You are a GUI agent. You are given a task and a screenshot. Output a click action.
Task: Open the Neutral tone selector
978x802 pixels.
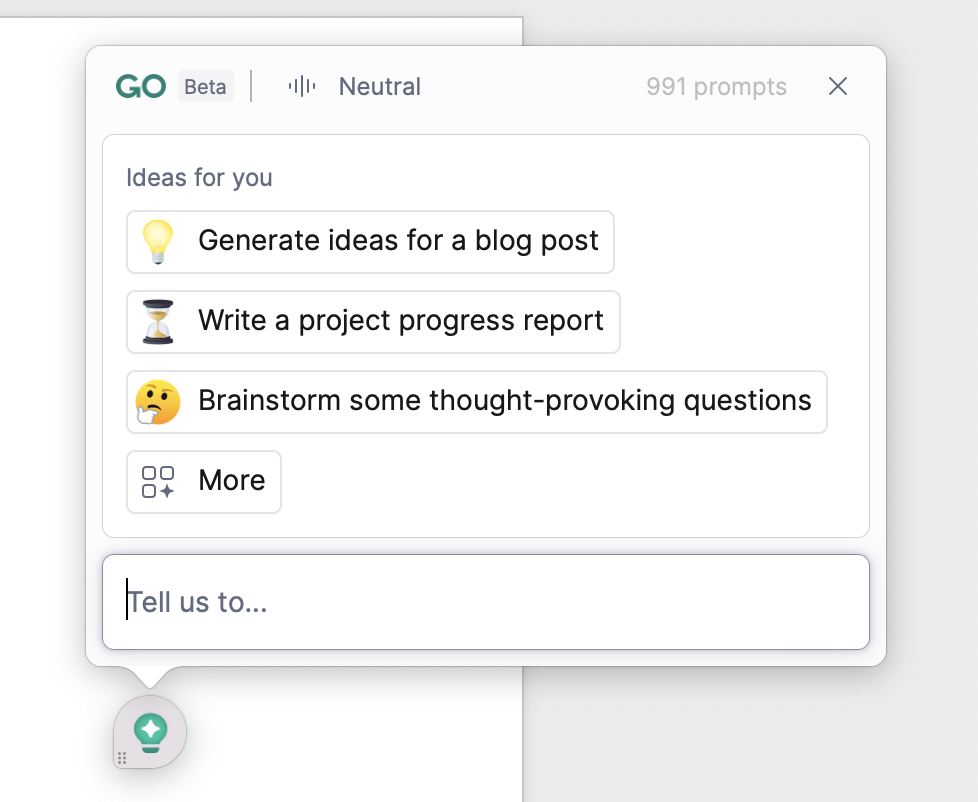coord(379,87)
